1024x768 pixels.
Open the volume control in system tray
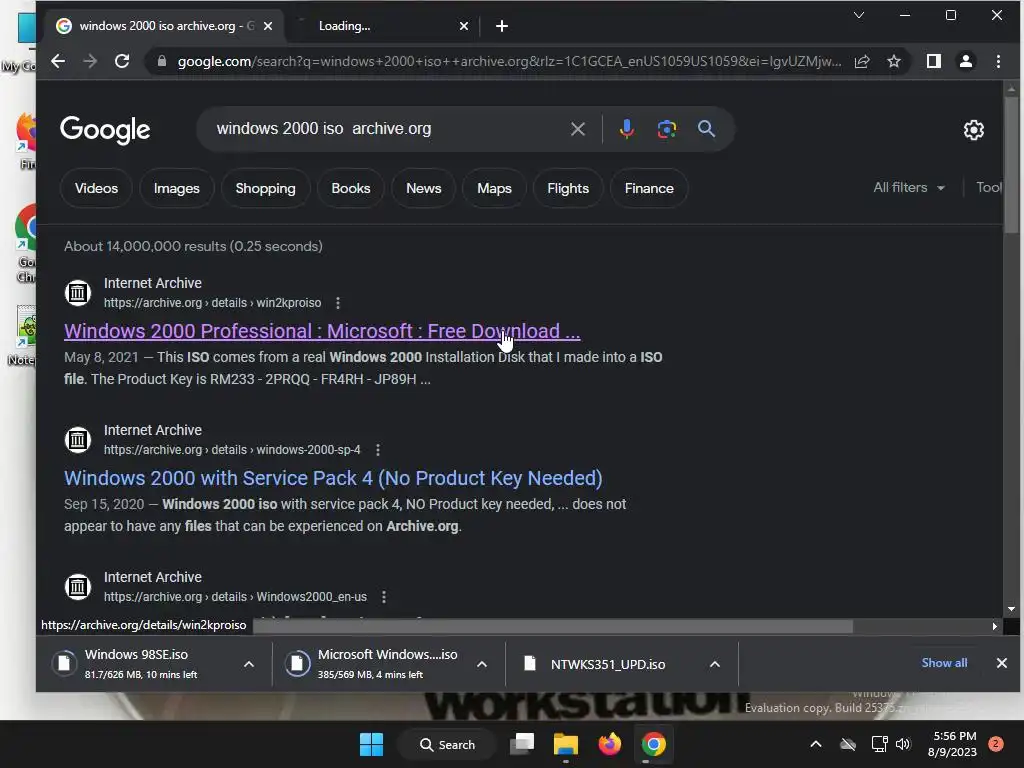[903, 744]
